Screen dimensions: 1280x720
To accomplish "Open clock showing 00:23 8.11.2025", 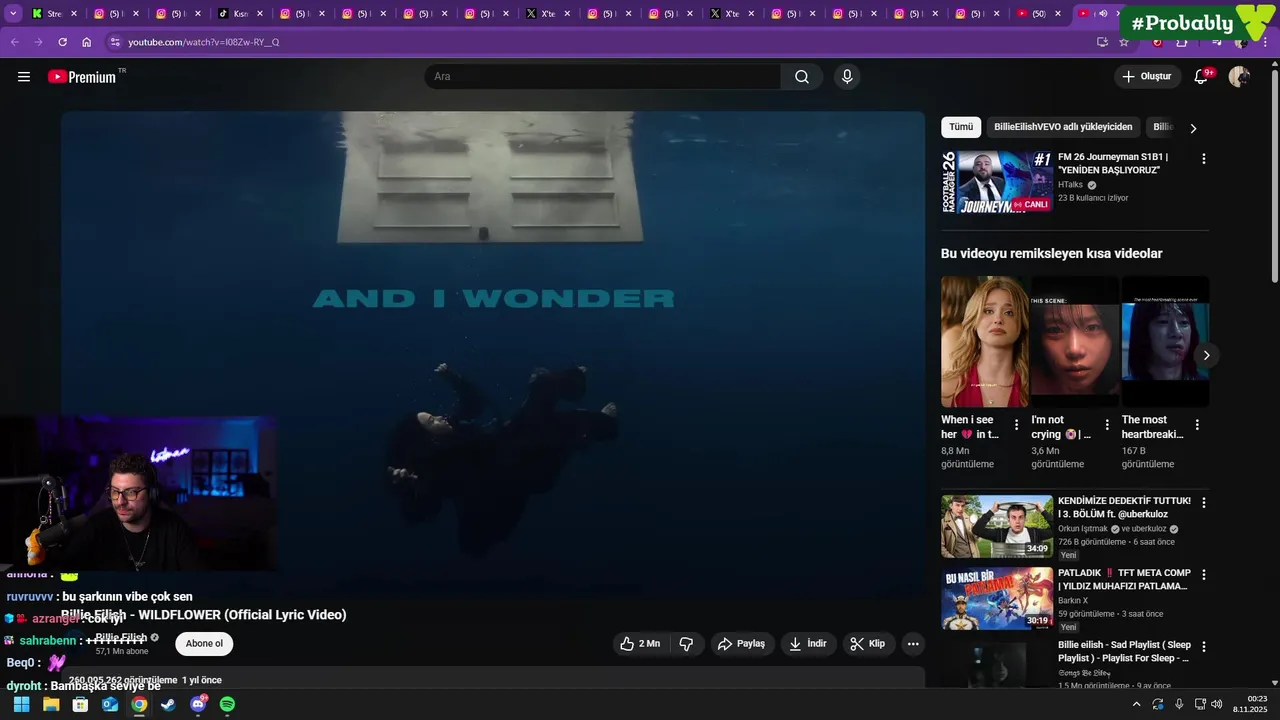I will pyautogui.click(x=1250, y=704).
